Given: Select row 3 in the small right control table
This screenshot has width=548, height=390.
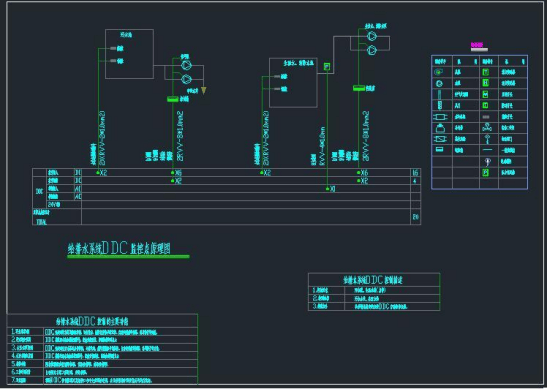Looking at the screenshot, I should point(374,306).
